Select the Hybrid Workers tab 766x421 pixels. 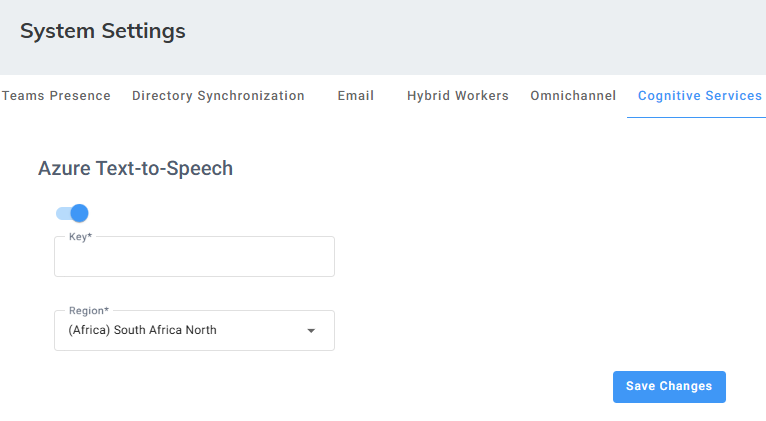pos(457,96)
